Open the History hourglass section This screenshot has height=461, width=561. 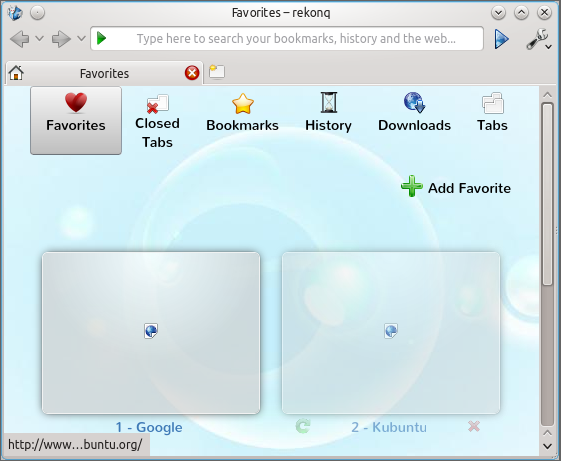[x=328, y=112]
